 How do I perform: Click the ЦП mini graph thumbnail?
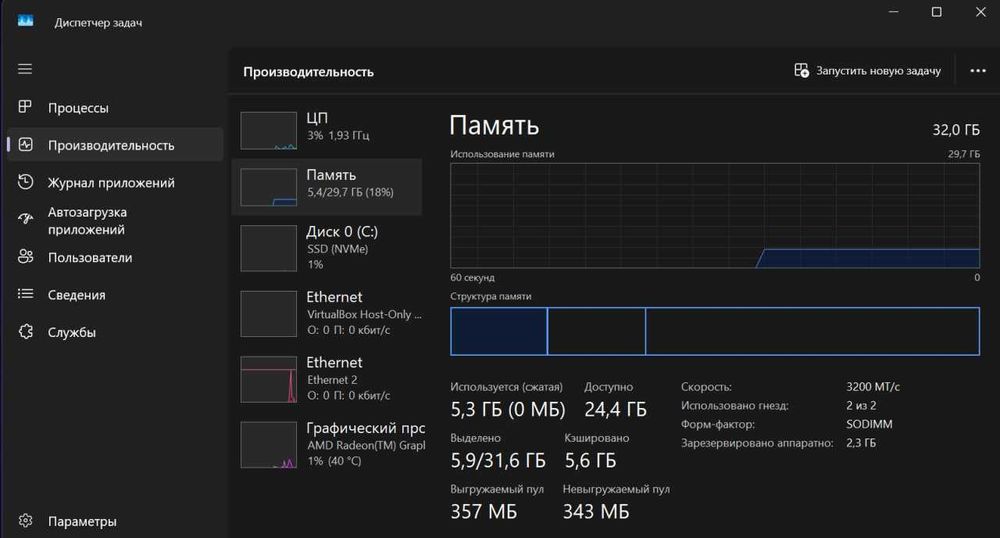268,131
